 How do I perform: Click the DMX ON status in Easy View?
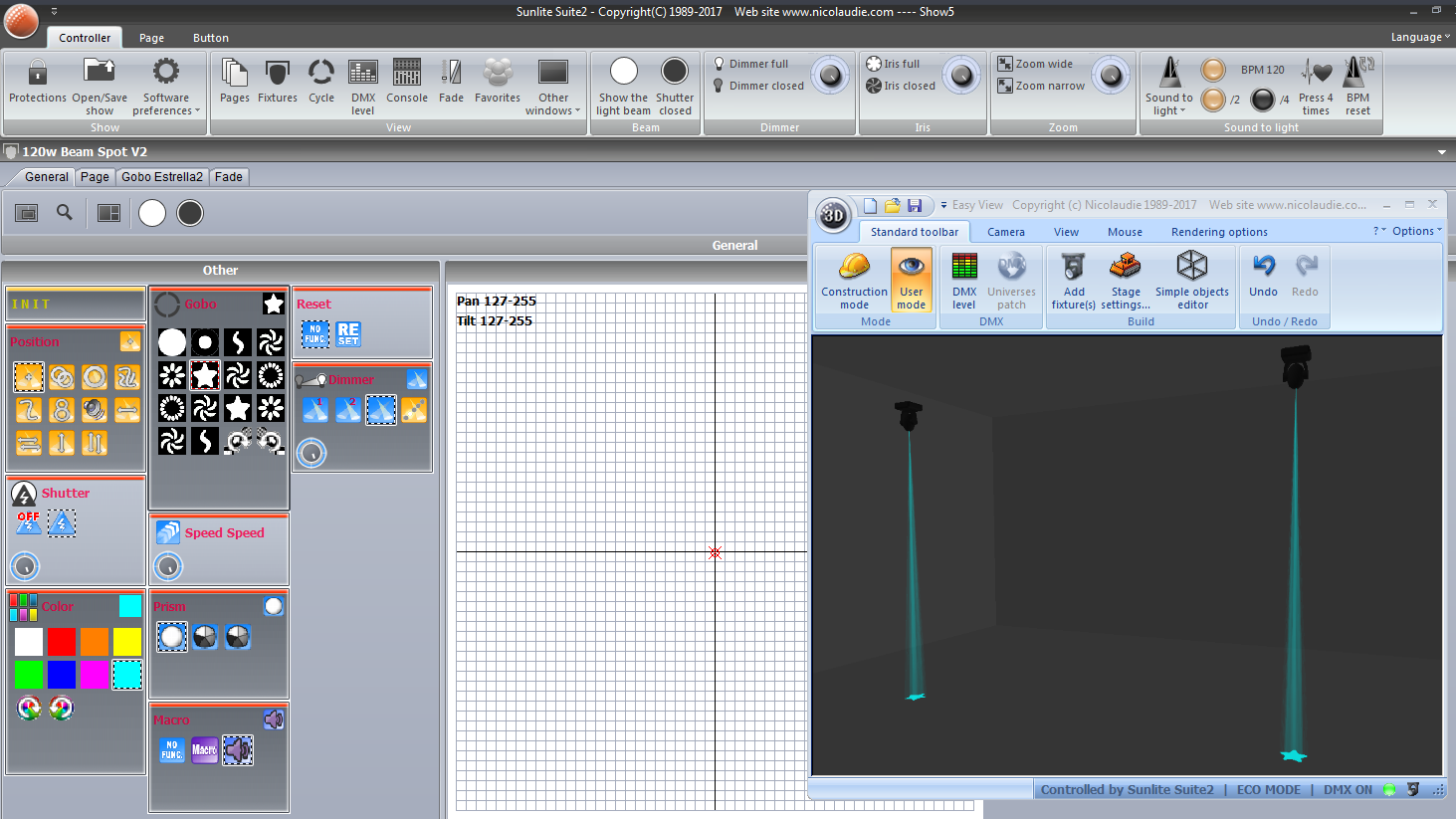[1348, 790]
